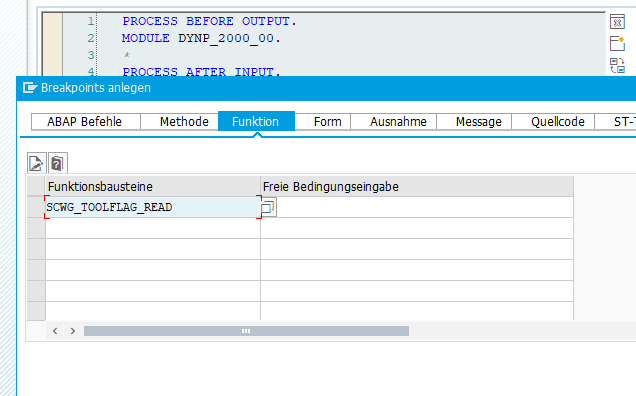The height and width of the screenshot is (396, 636).
Task: Click line number 3 in the editor
Action: 90,55
